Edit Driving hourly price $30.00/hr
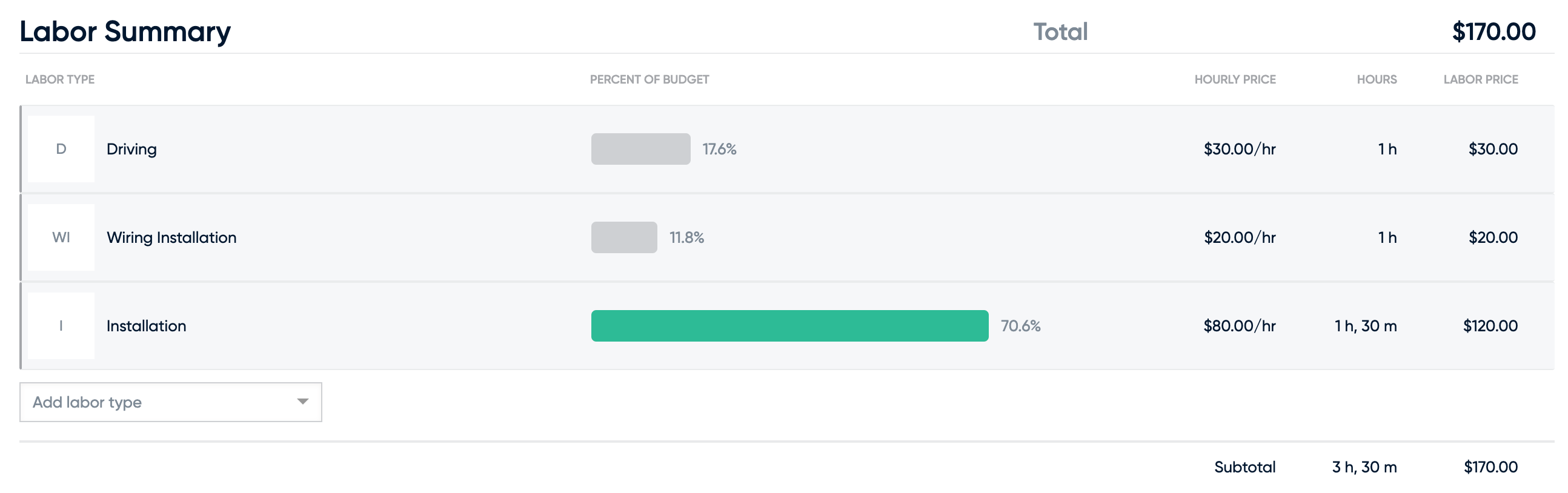Viewport: 1568px width, 493px height. (x=1239, y=149)
